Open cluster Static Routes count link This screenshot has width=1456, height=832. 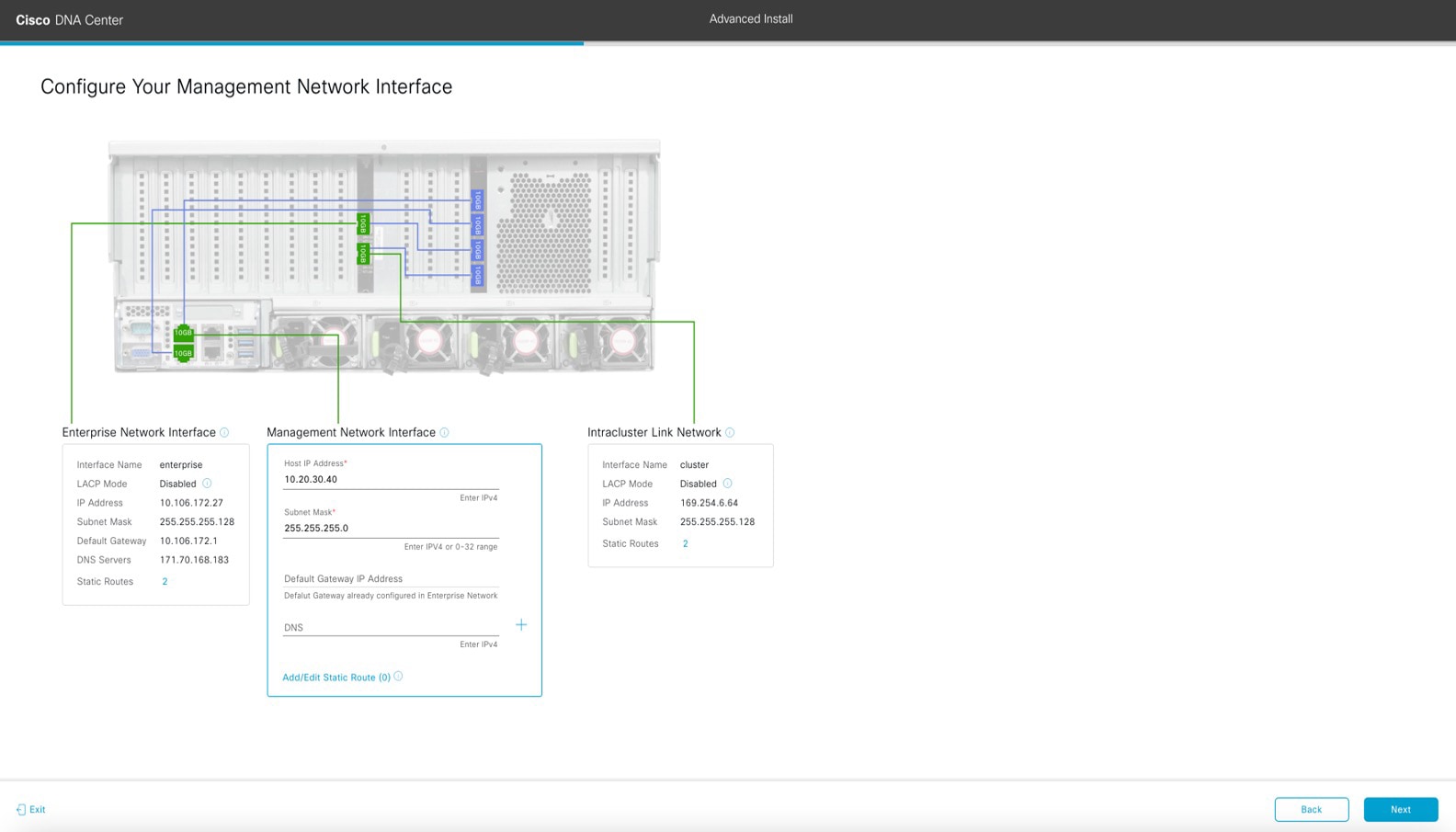click(x=685, y=543)
